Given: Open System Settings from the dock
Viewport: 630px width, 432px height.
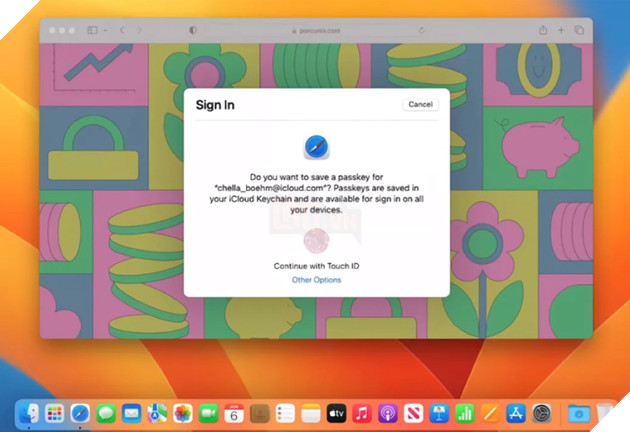Looking at the screenshot, I should click(x=542, y=413).
